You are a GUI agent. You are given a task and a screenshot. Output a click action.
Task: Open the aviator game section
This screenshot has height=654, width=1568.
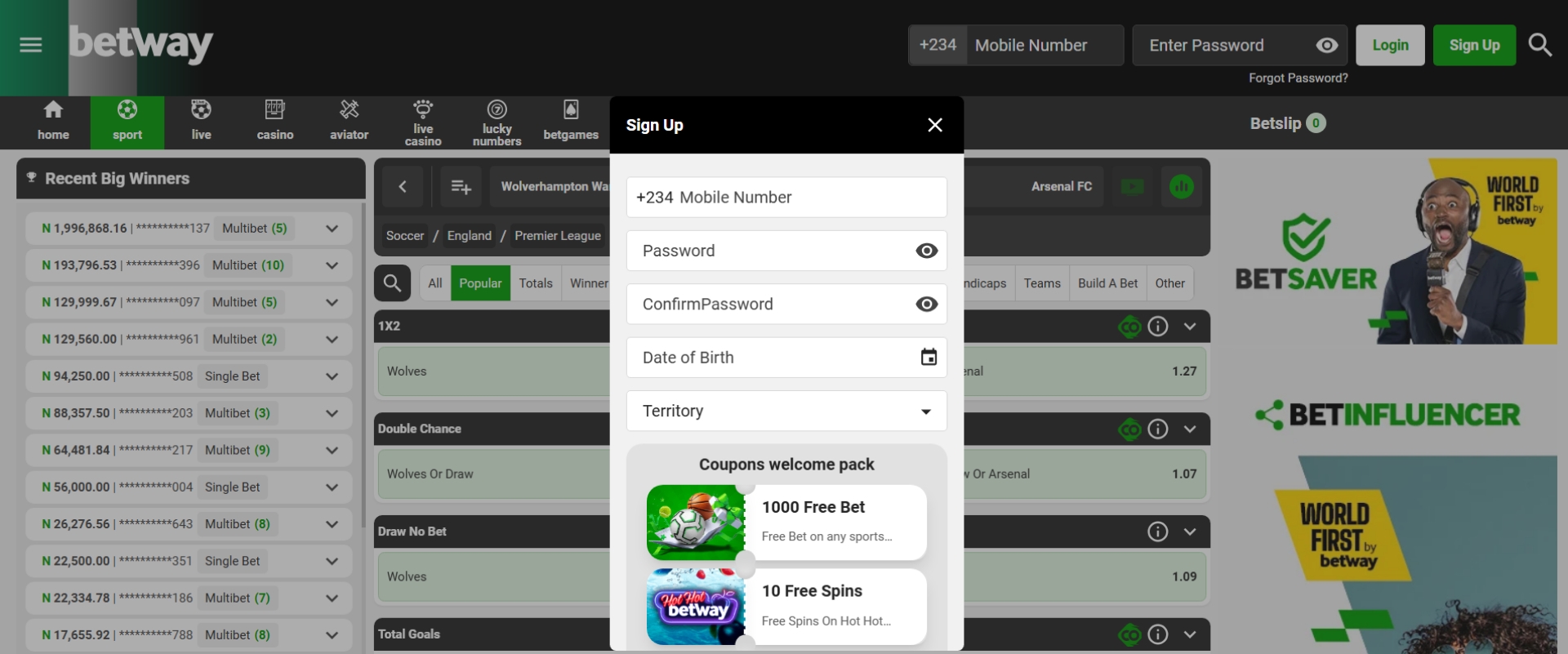pyautogui.click(x=349, y=122)
